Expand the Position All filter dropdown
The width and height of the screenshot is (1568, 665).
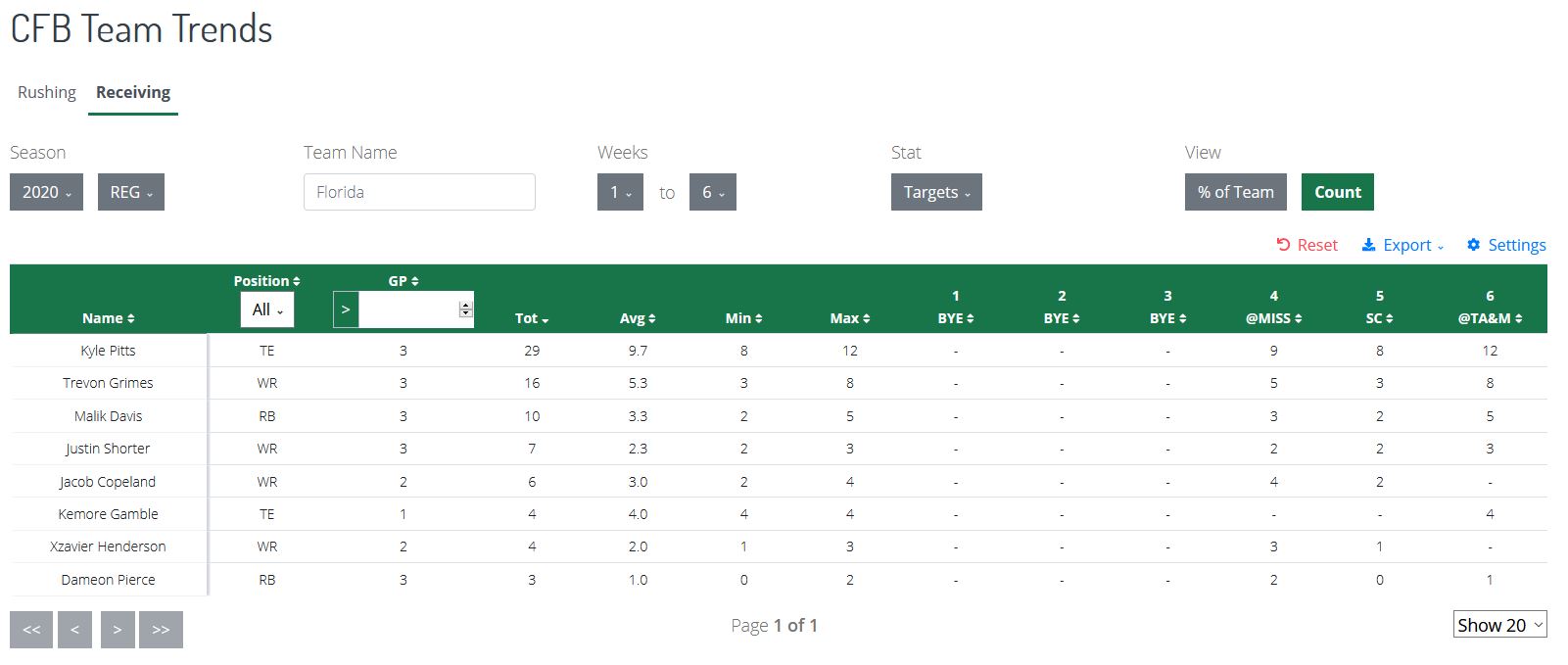pos(267,309)
